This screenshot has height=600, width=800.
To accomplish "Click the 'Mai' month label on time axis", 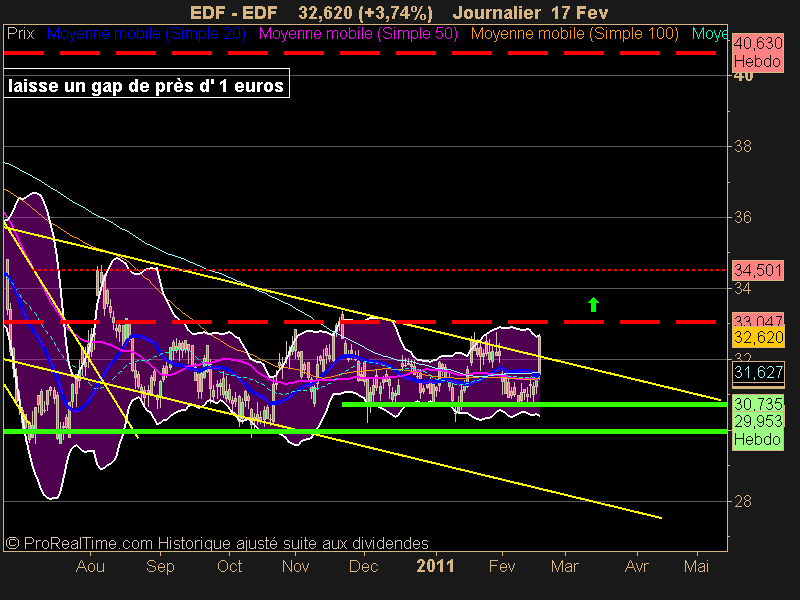I will [x=696, y=566].
